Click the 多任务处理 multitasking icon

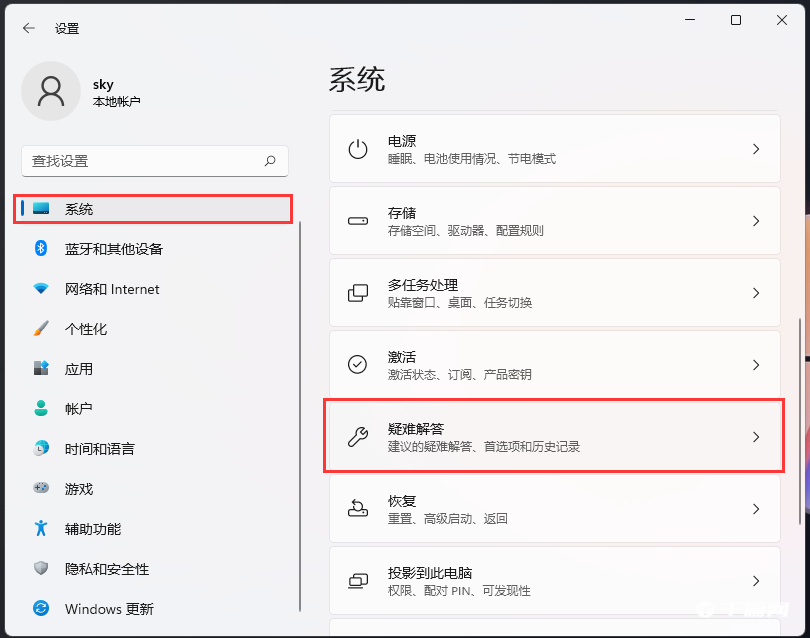[357, 292]
